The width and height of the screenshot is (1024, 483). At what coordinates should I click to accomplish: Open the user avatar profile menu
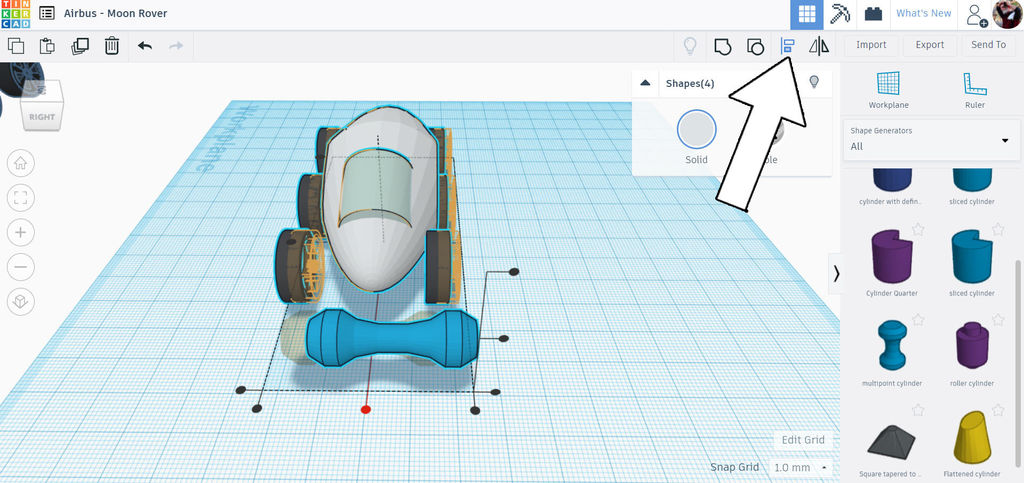(x=1006, y=14)
